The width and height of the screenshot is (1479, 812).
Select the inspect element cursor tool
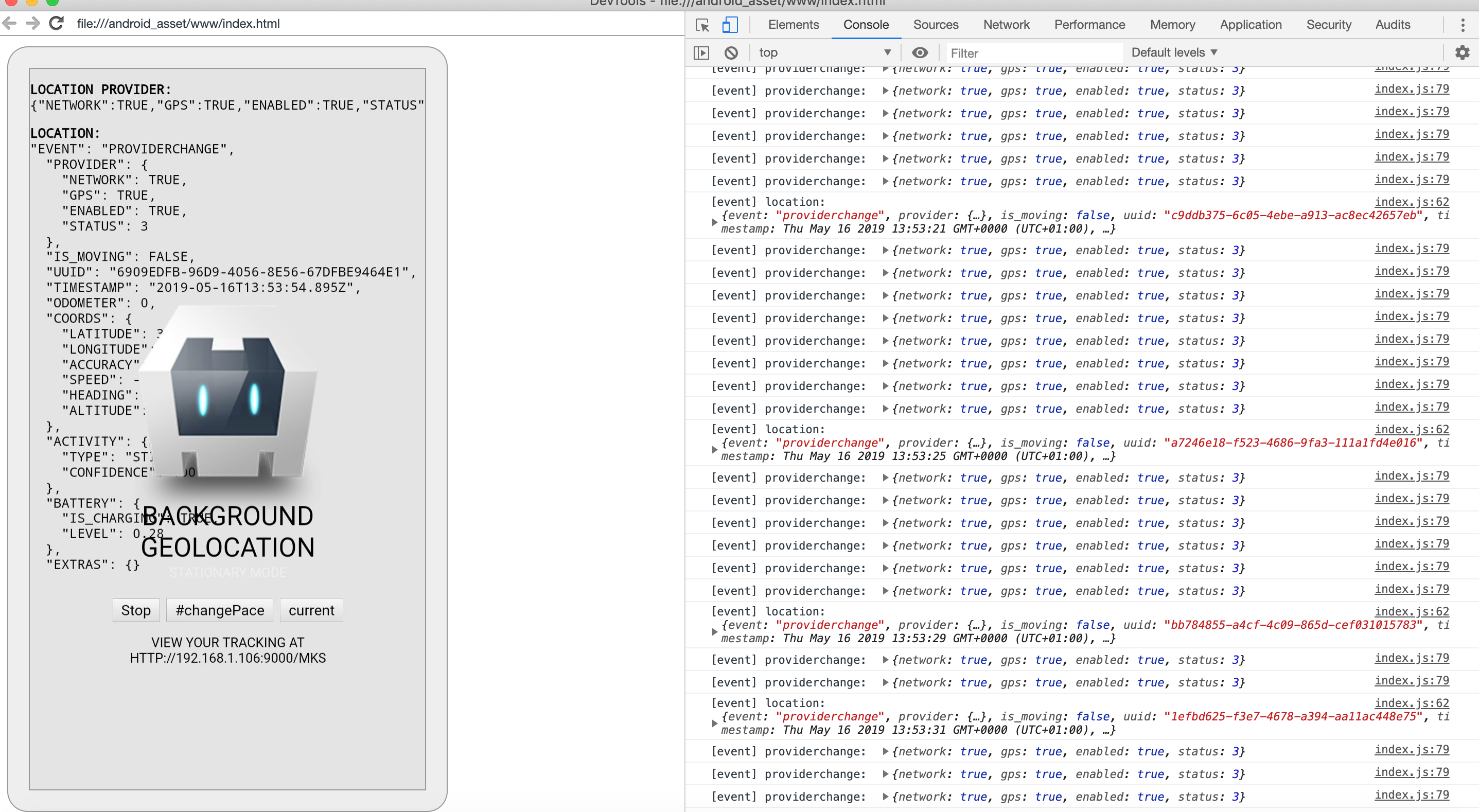[701, 25]
